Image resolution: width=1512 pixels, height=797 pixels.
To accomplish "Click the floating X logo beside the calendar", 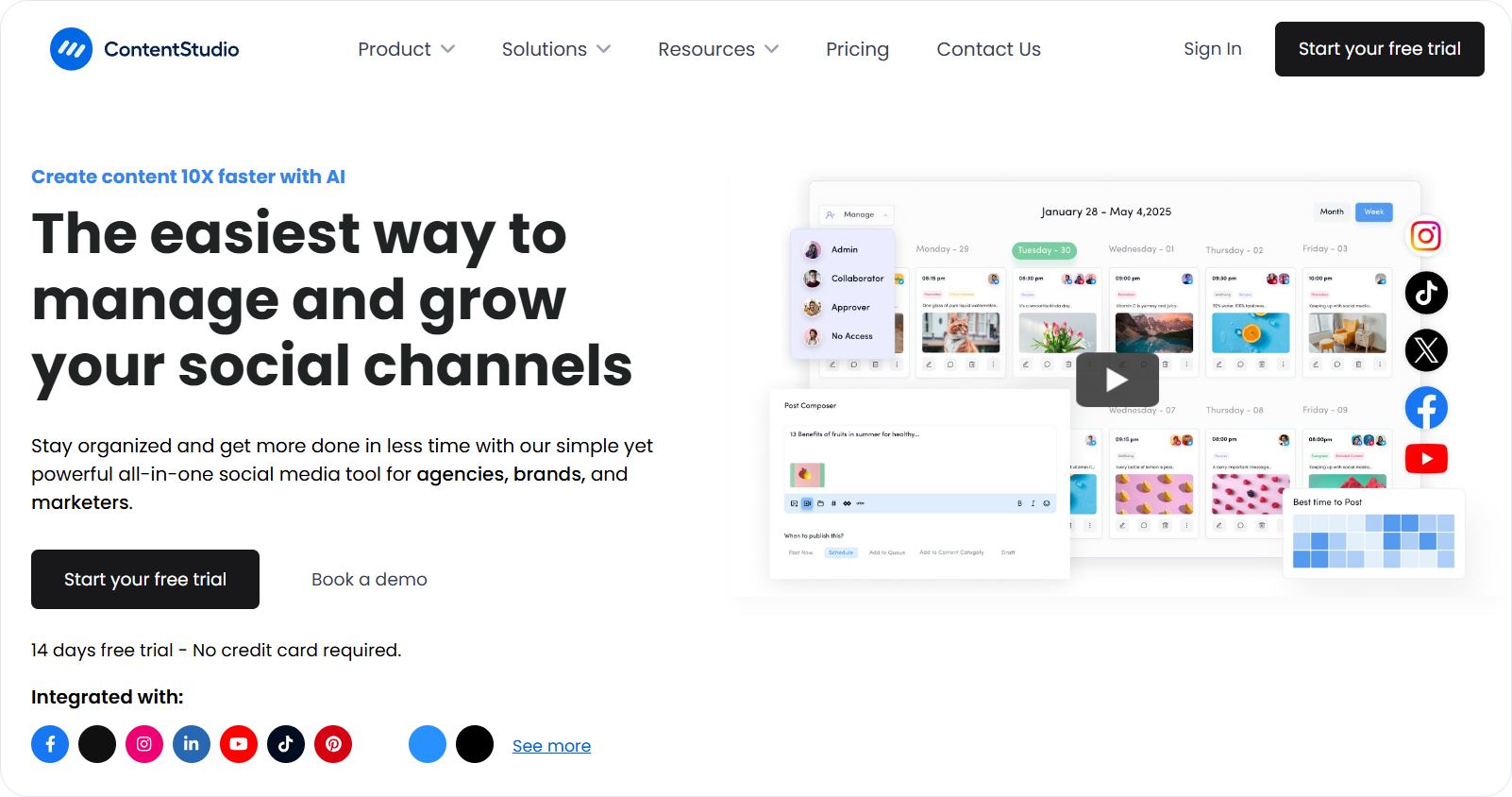I will (x=1426, y=350).
